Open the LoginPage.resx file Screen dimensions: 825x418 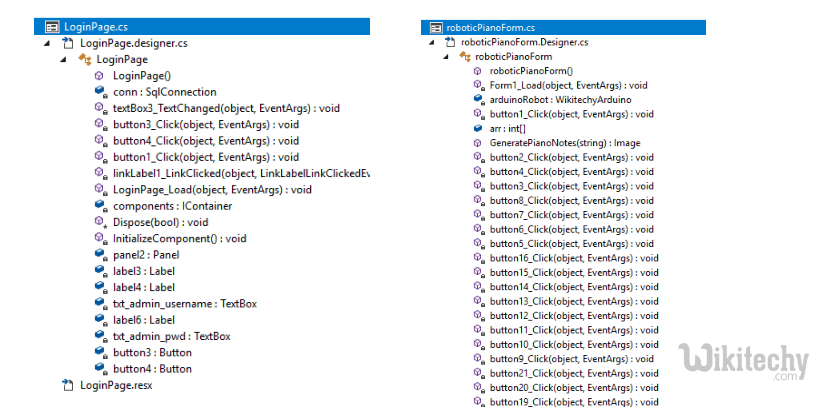[x=116, y=385]
